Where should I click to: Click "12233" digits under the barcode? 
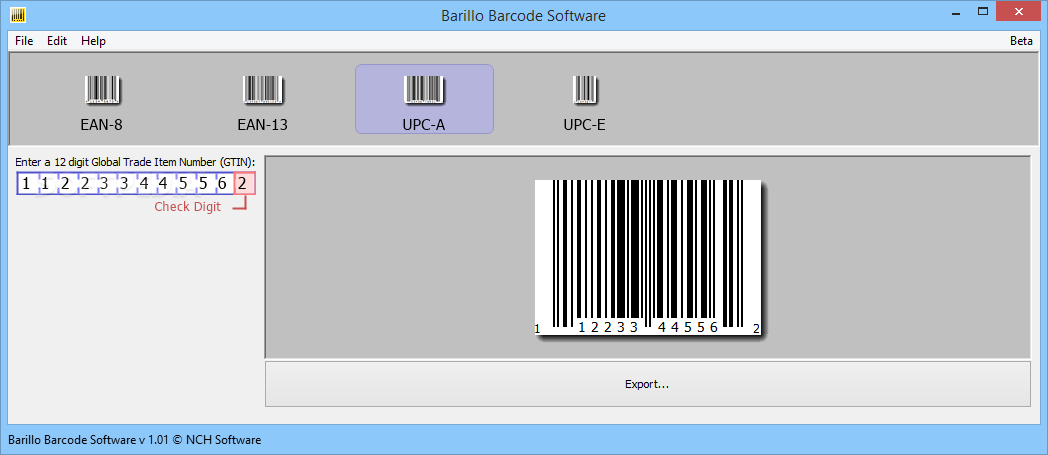coord(608,328)
